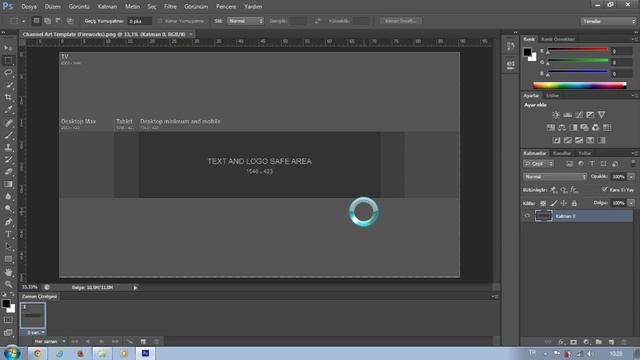Open the Katman menu
This screenshot has width=640, height=360.
coord(107,7)
